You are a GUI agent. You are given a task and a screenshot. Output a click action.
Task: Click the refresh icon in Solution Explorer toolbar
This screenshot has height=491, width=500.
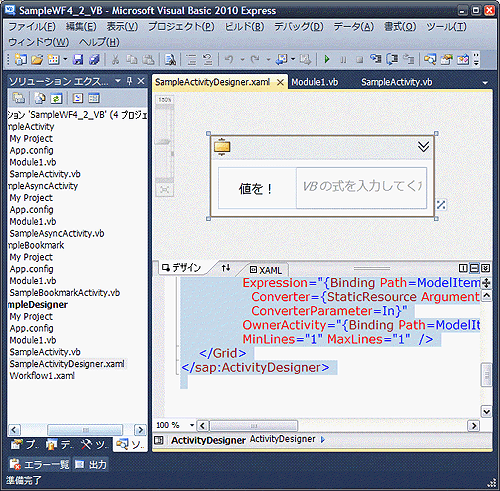tap(56, 98)
